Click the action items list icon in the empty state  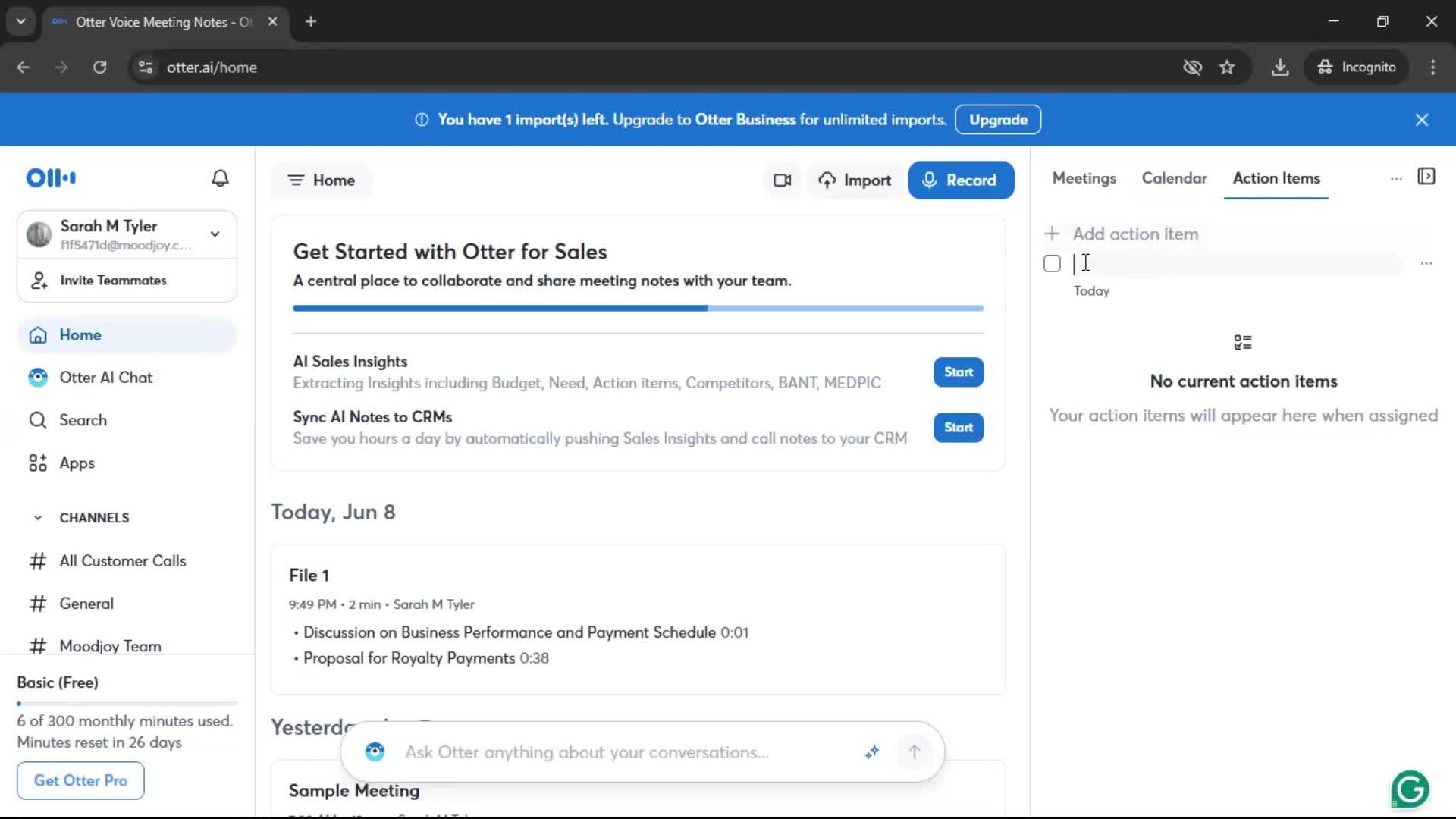click(x=1243, y=343)
